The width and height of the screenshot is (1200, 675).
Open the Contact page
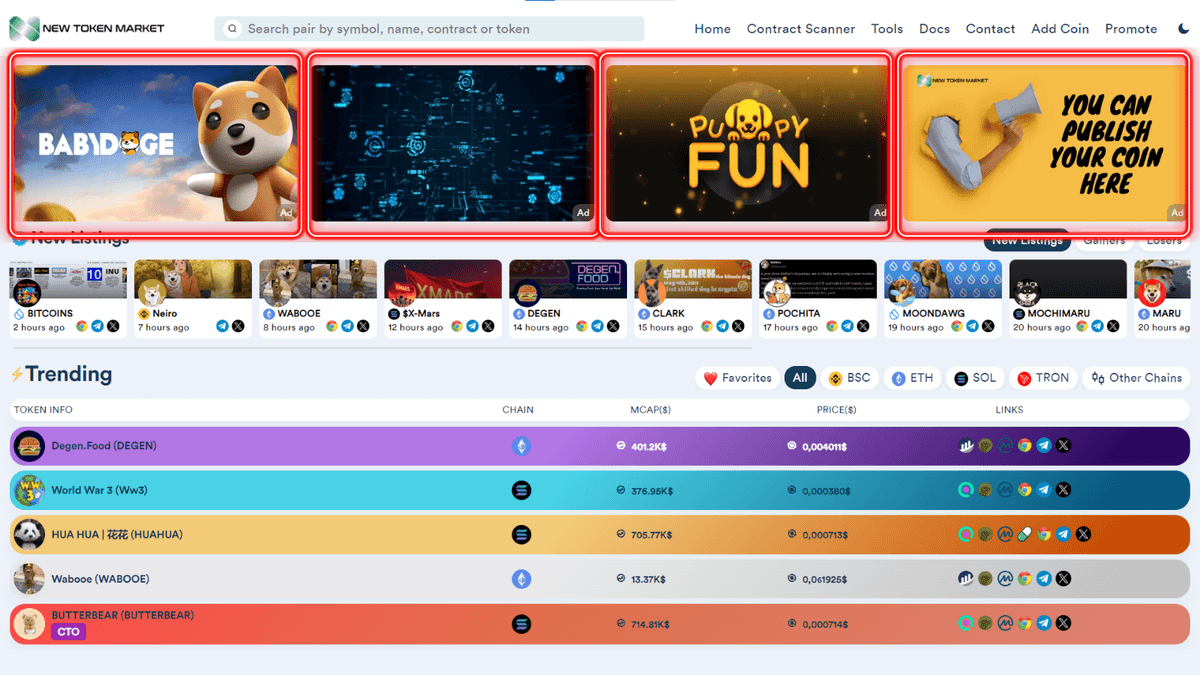[x=990, y=29]
